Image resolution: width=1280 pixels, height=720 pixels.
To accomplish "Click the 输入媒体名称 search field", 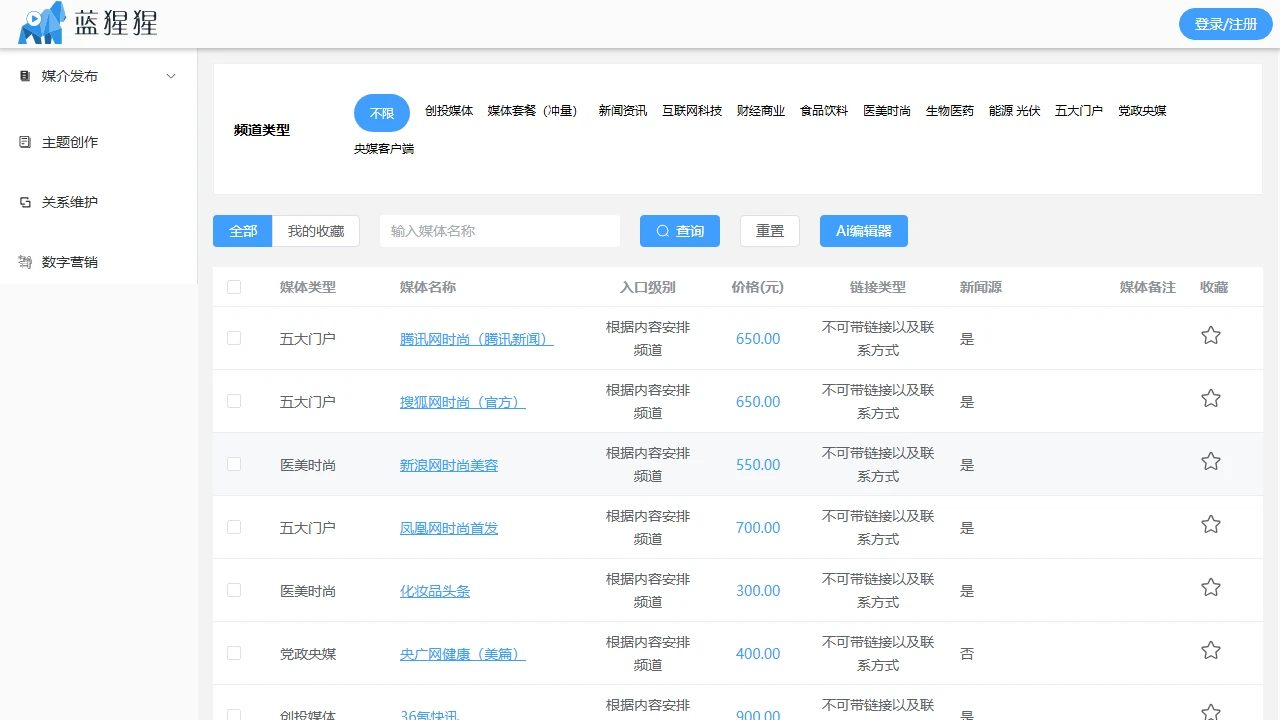I will pyautogui.click(x=500, y=231).
